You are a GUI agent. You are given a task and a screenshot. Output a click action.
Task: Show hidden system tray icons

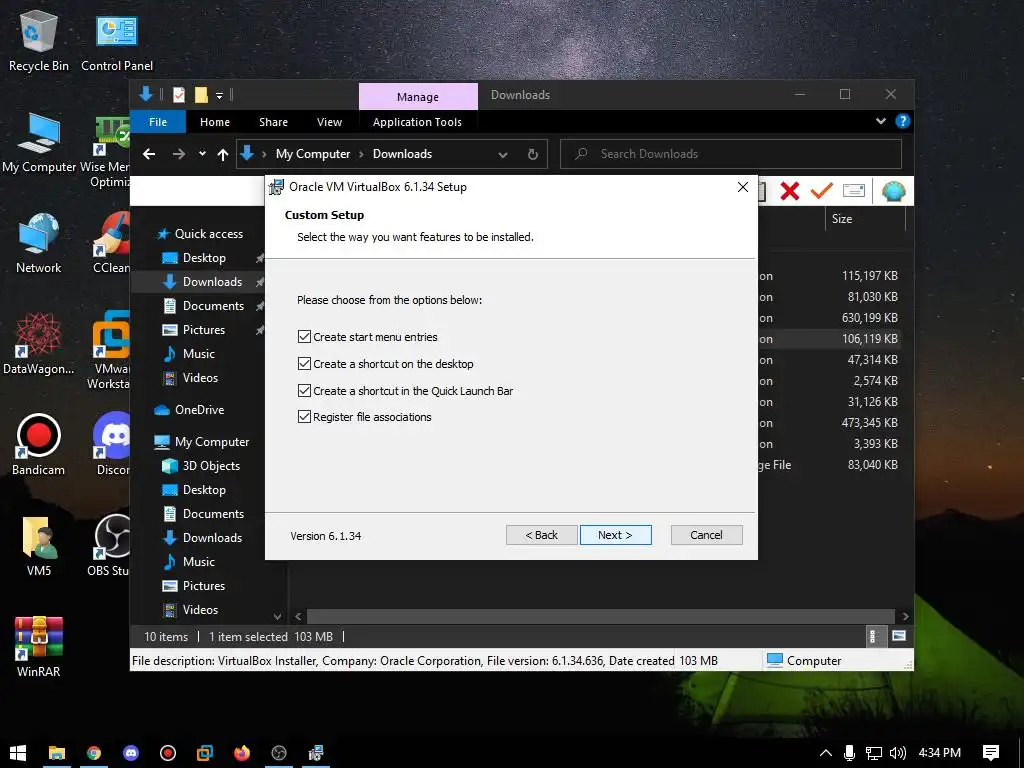(825, 753)
